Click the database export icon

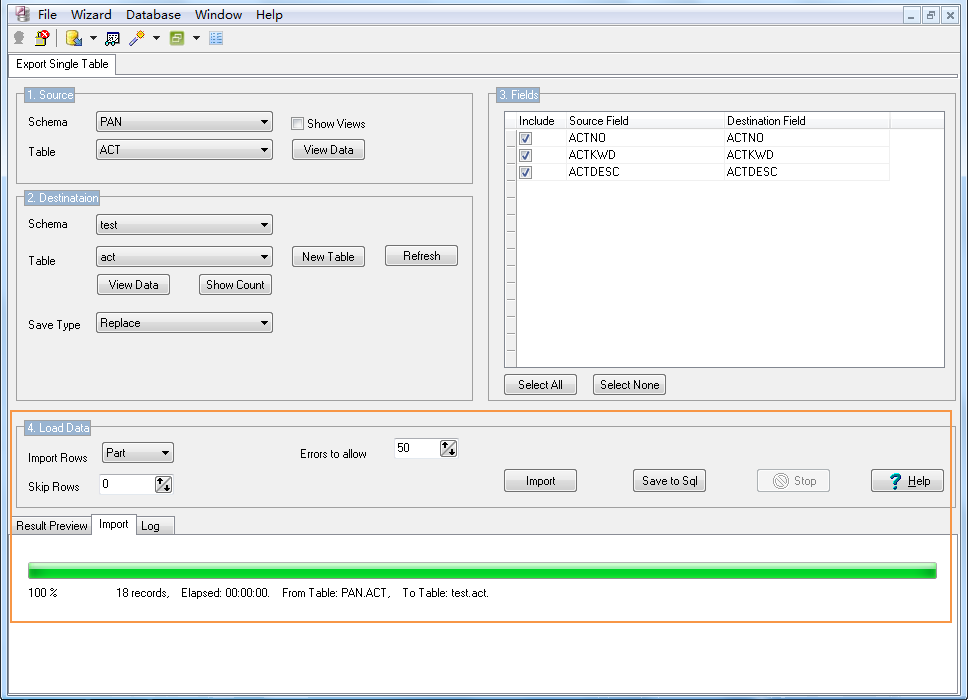coord(74,38)
